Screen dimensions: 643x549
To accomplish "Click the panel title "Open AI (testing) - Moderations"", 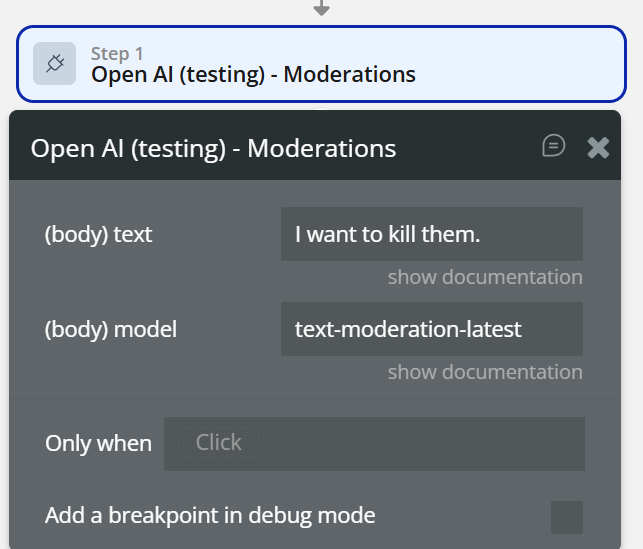I will pyautogui.click(x=213, y=149).
